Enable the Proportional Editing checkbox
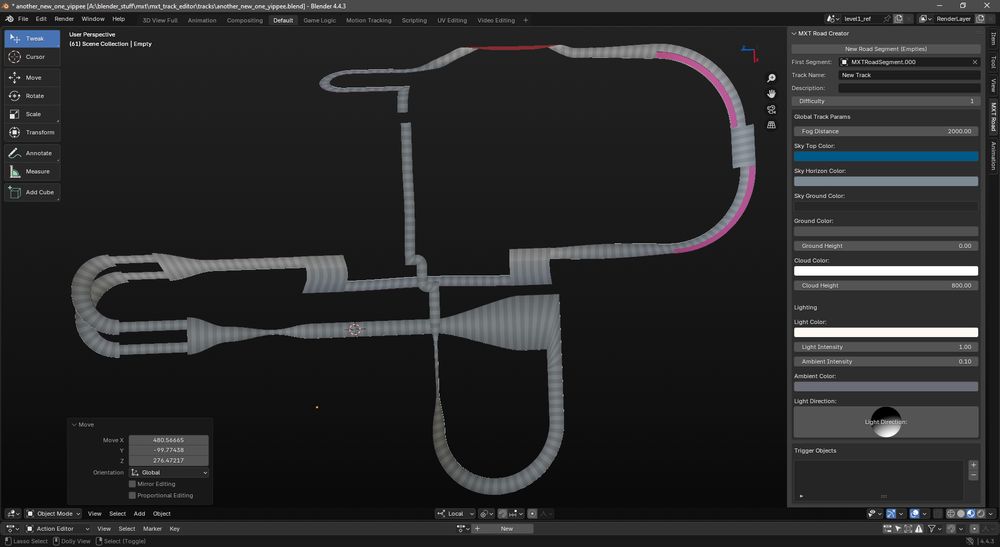This screenshot has width=1000, height=547. pos(133,495)
